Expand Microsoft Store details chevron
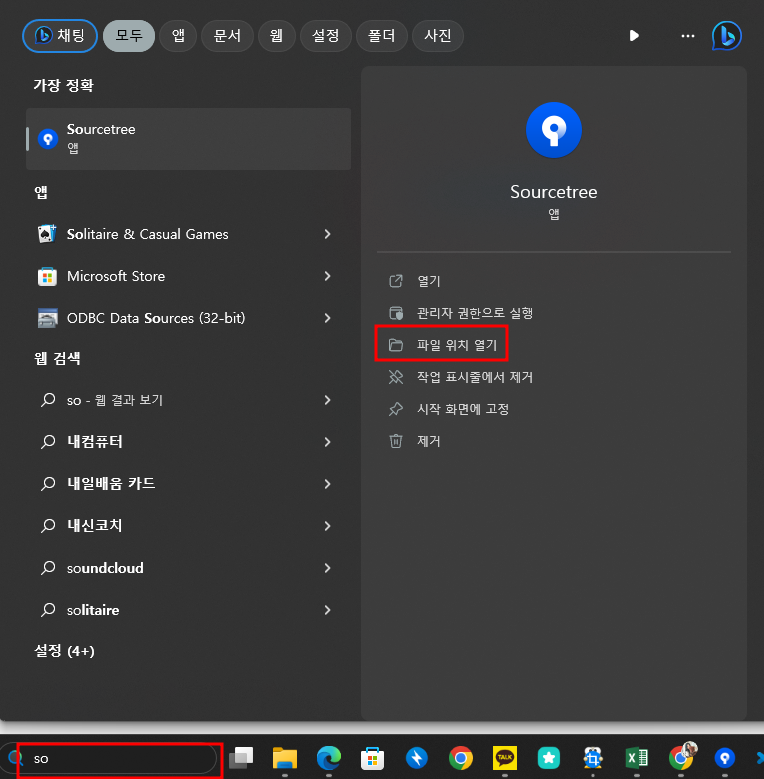The image size is (764, 779). coord(327,276)
